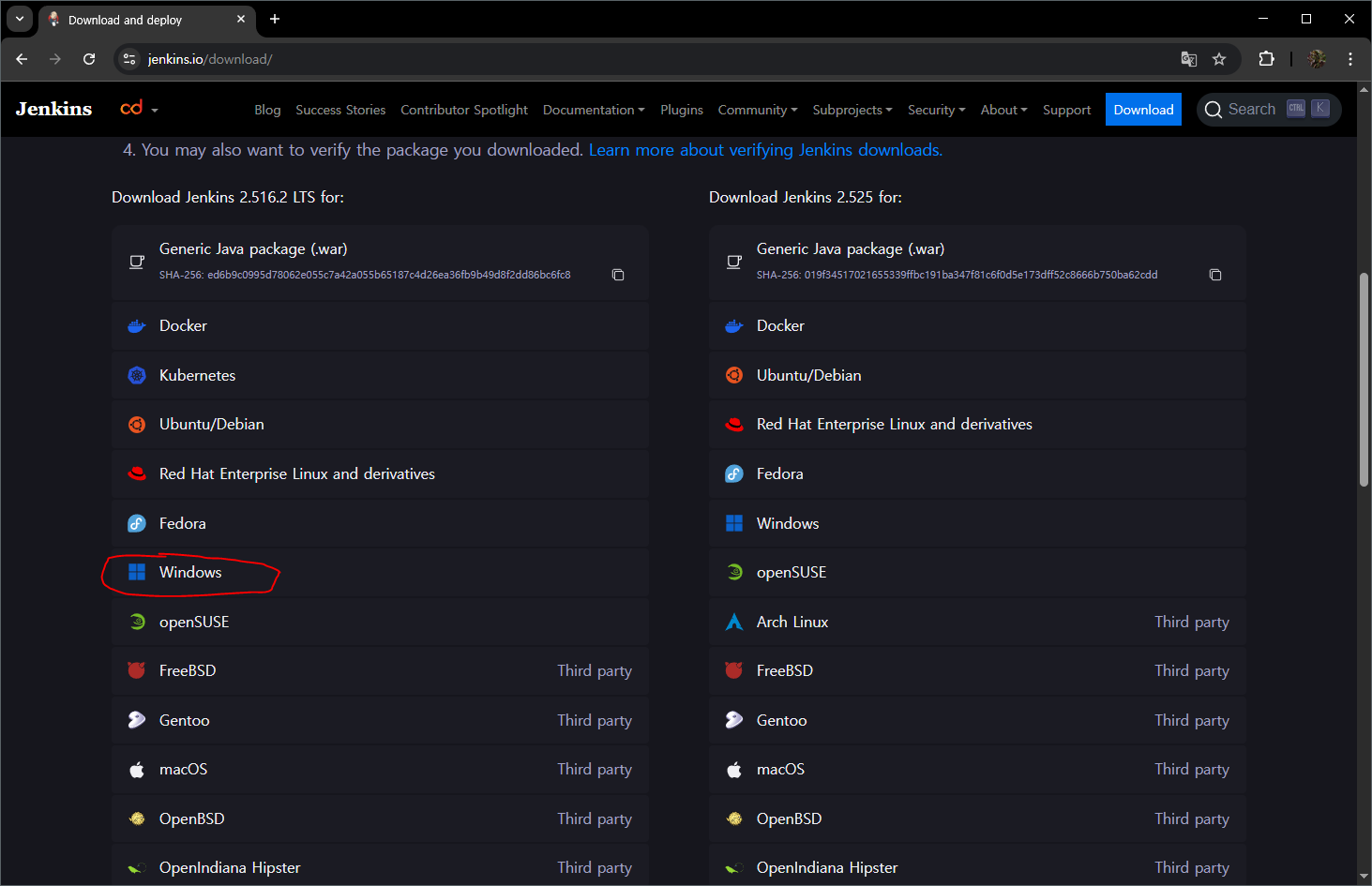Expand the Security menu

[936, 110]
